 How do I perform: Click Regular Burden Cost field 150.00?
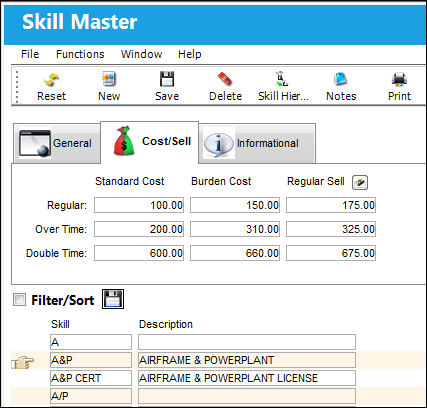click(x=235, y=205)
